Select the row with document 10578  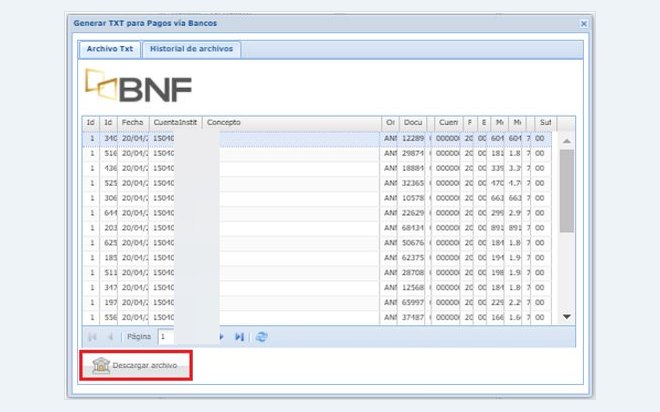click(x=317, y=198)
